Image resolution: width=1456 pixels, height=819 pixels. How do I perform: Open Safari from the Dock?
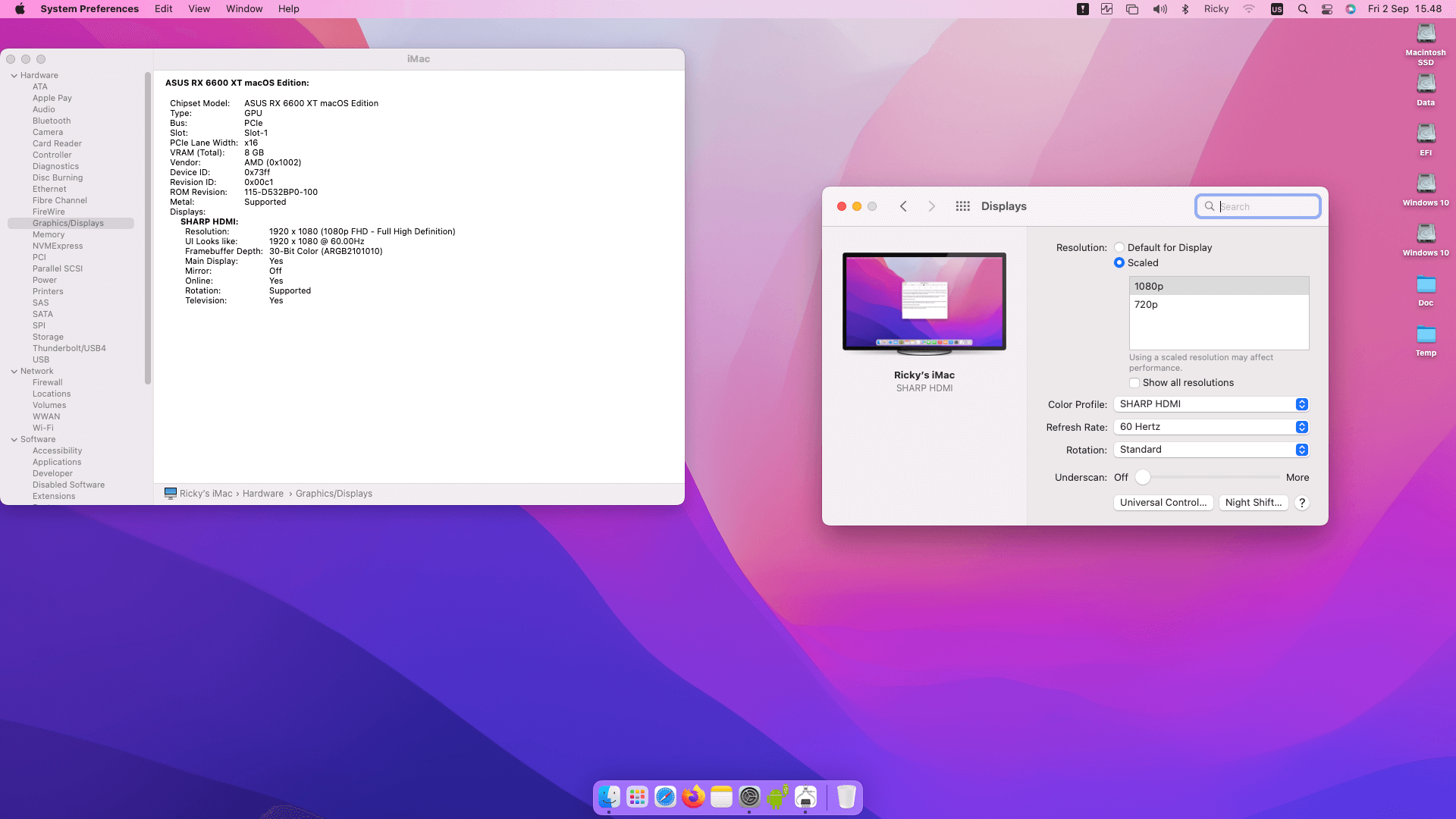click(665, 797)
